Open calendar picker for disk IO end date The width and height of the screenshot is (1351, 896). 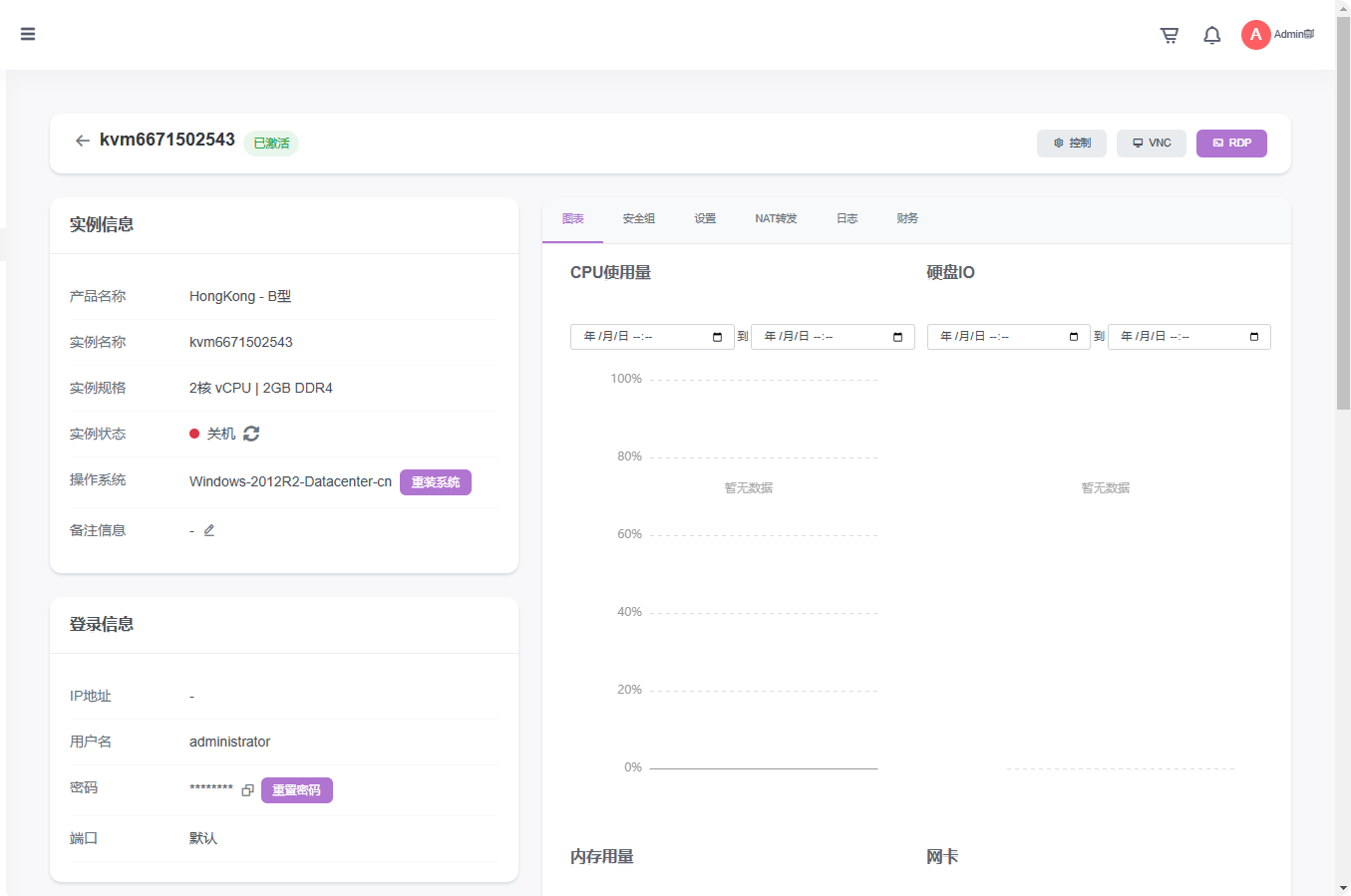1254,337
